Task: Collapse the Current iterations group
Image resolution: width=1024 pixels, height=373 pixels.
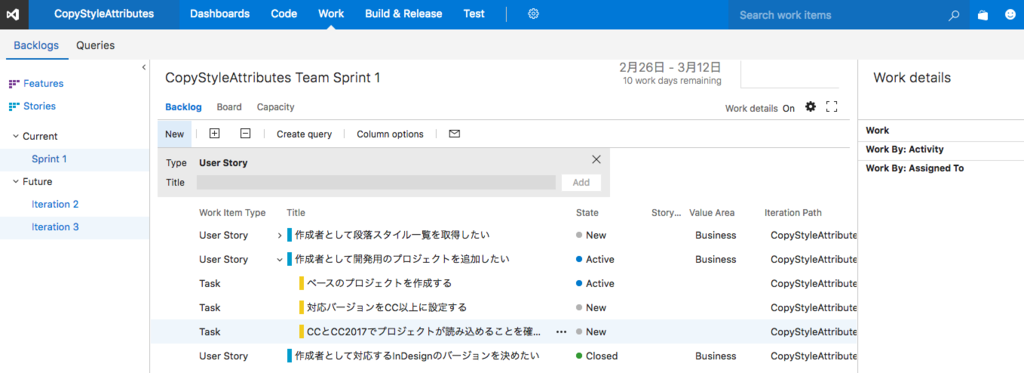Action: click(16, 137)
